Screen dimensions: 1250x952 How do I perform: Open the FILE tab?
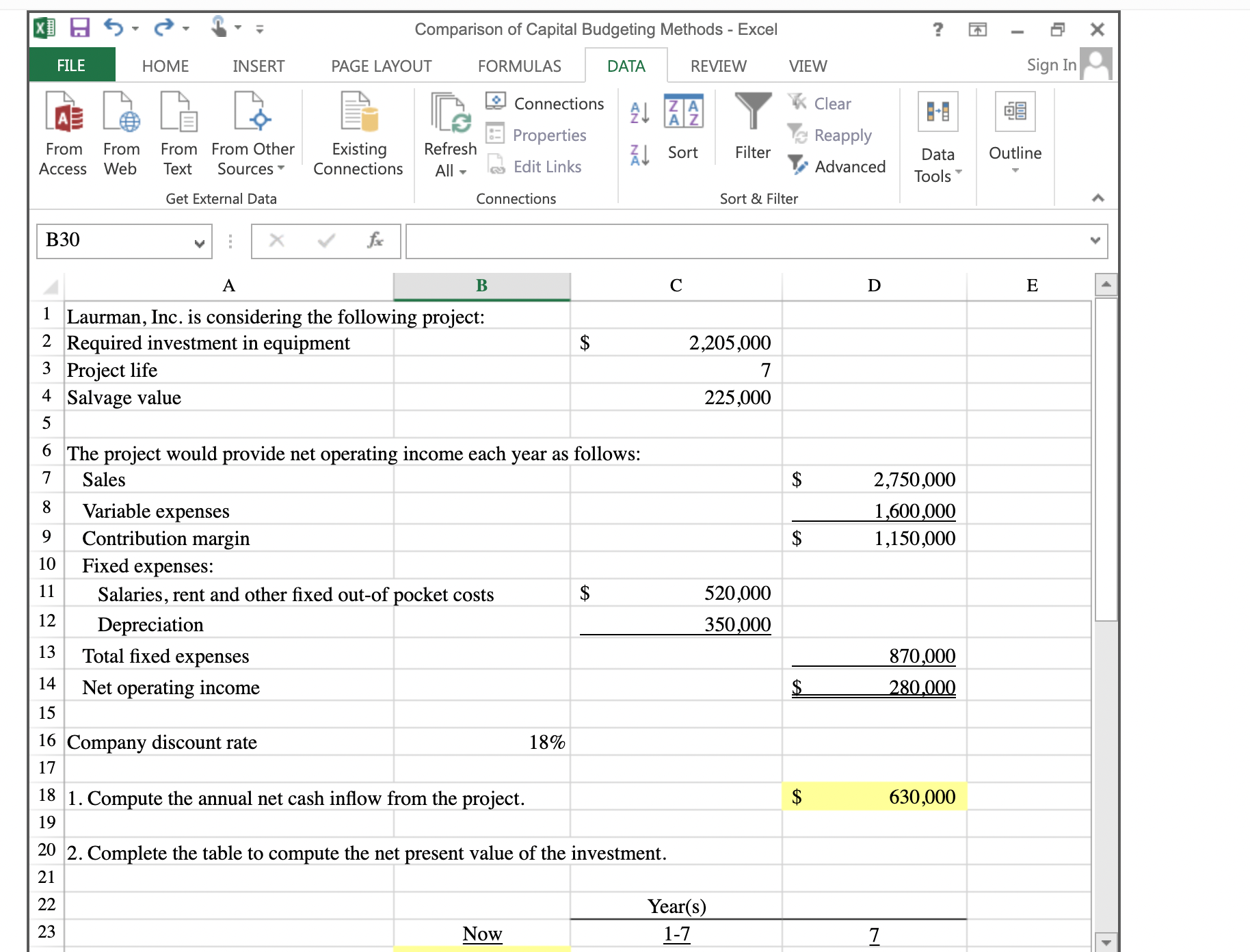tap(71, 66)
